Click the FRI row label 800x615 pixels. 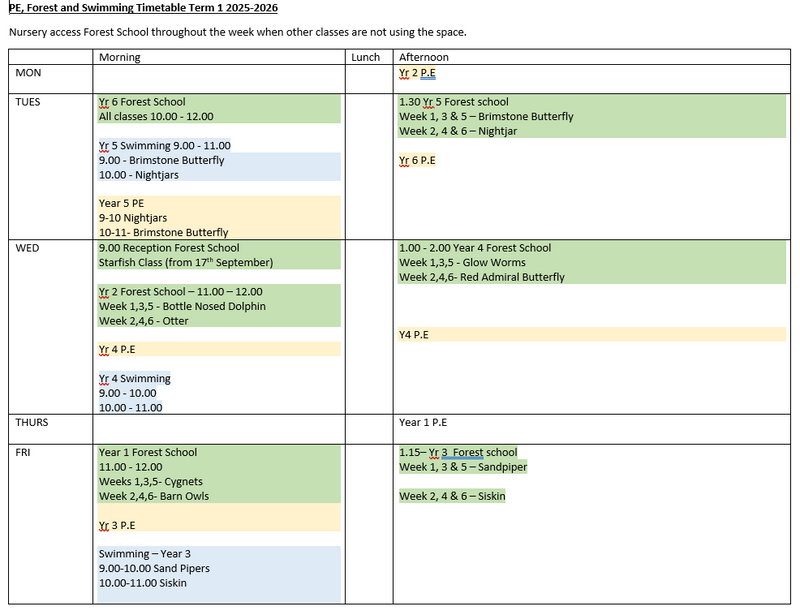pyautogui.click(x=23, y=452)
